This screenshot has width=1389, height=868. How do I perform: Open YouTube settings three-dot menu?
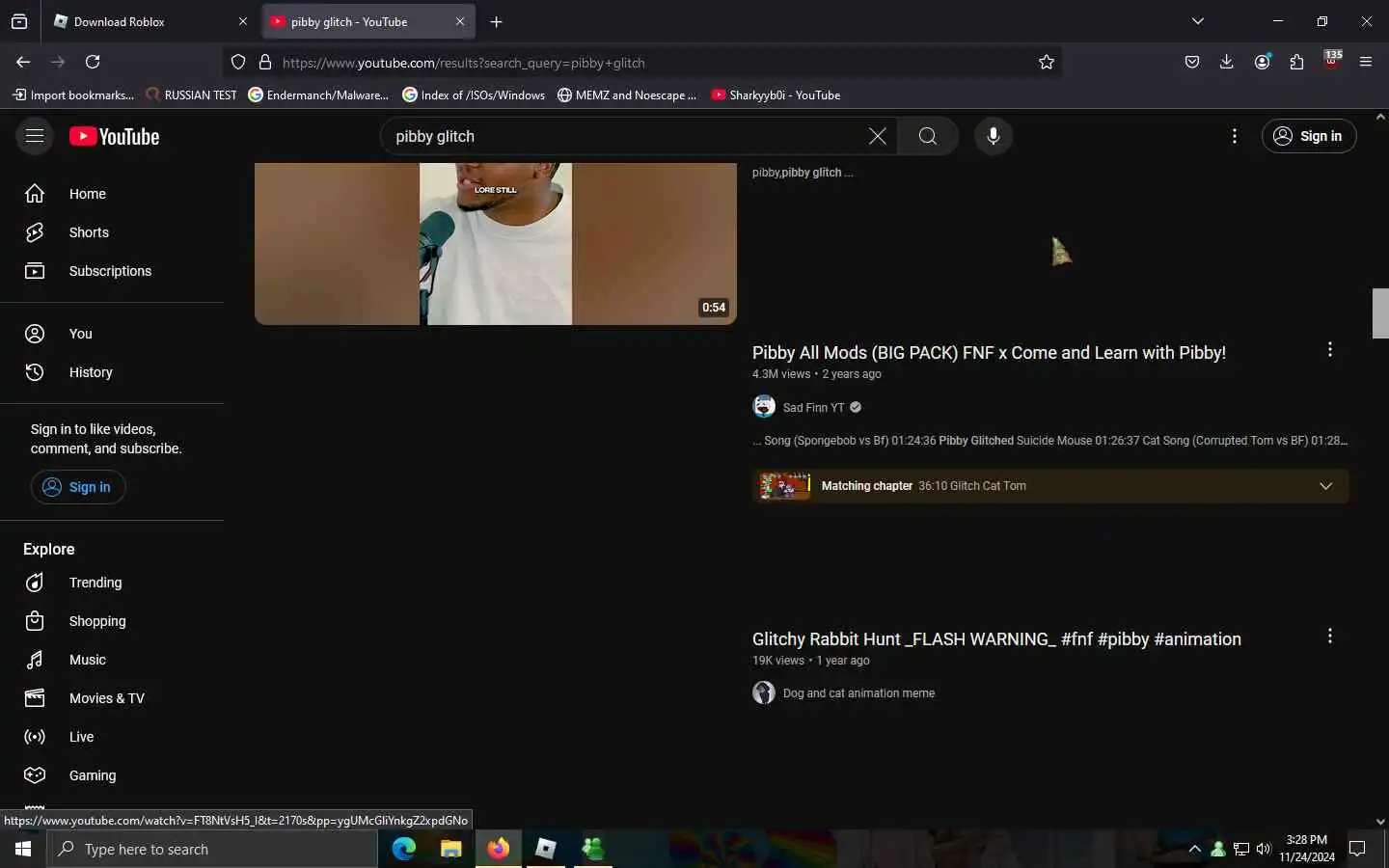1234,136
